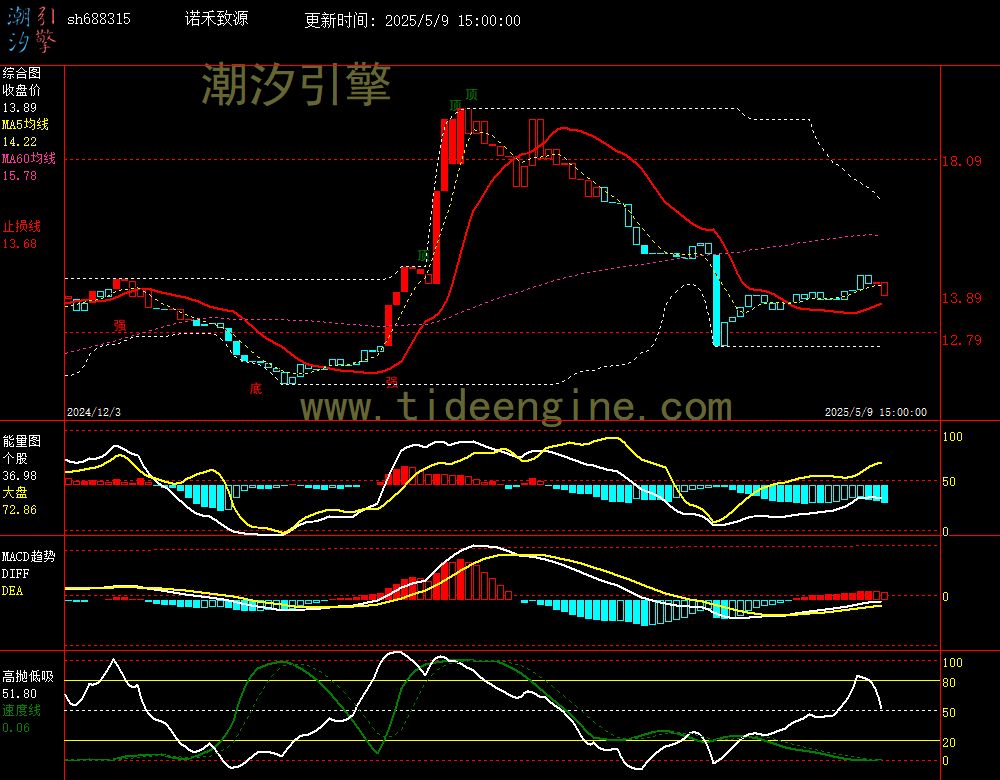
Task: Click the start date 2024/12/3
Action: 94,412
